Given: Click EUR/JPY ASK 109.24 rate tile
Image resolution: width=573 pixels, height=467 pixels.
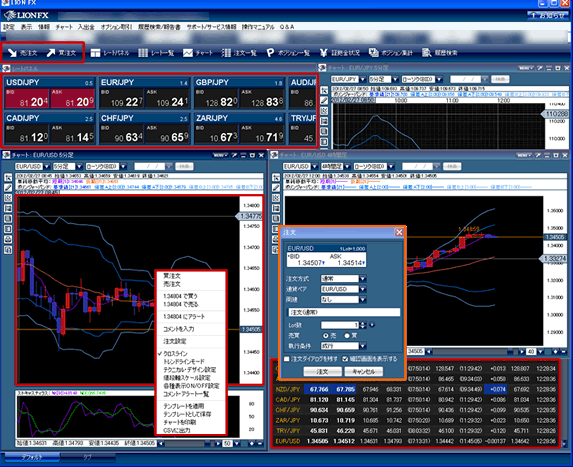Looking at the screenshot, I should [x=167, y=99].
